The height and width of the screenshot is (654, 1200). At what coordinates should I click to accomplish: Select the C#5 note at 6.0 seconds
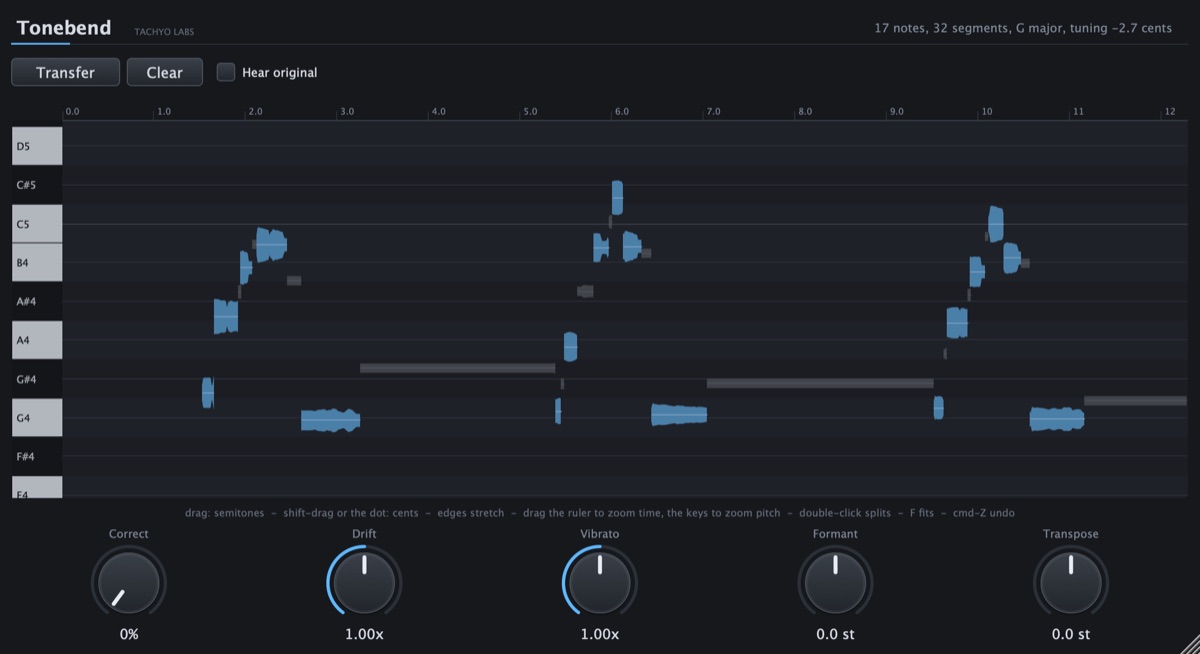click(617, 198)
